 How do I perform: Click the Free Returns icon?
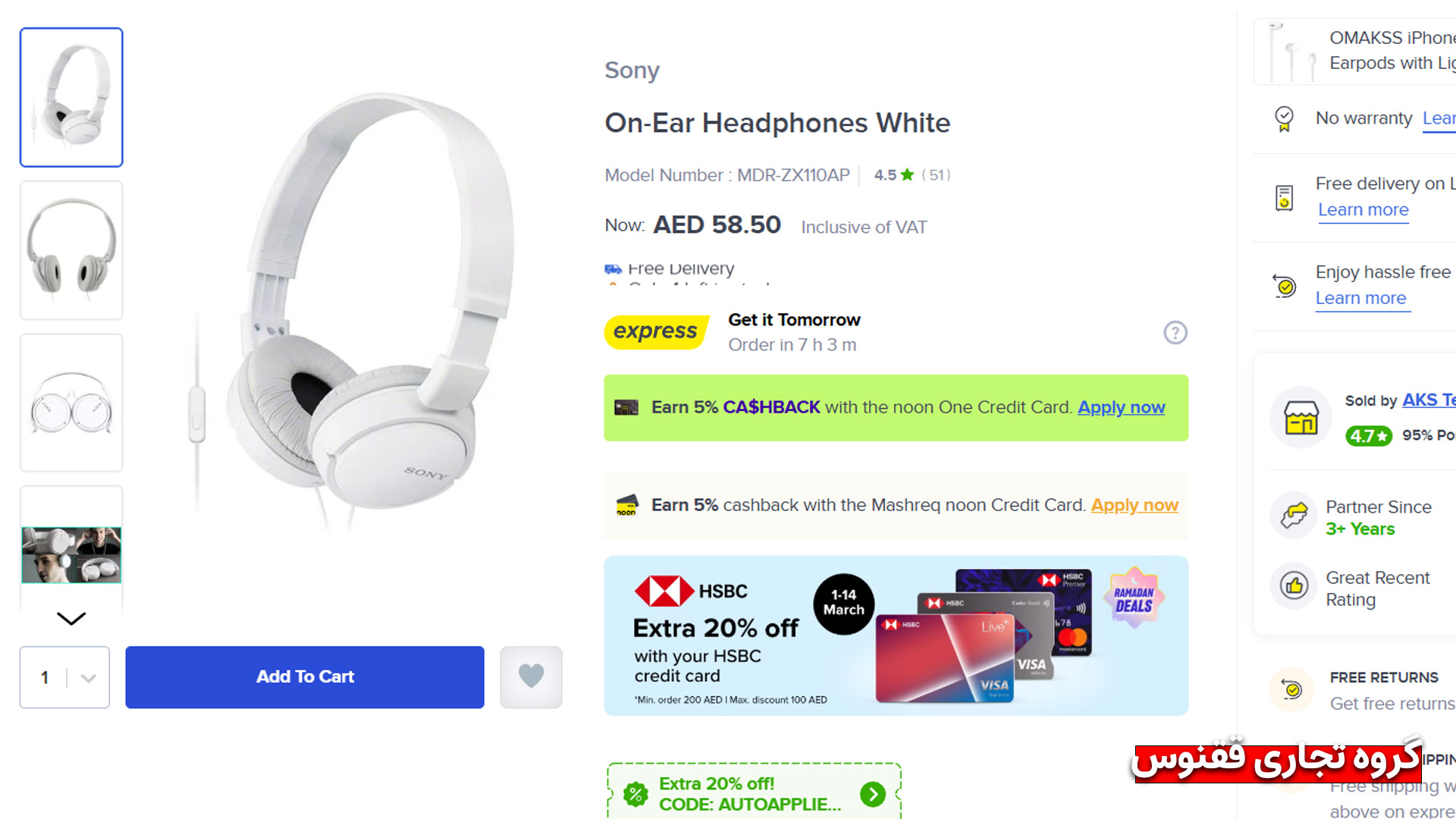[x=1291, y=689]
